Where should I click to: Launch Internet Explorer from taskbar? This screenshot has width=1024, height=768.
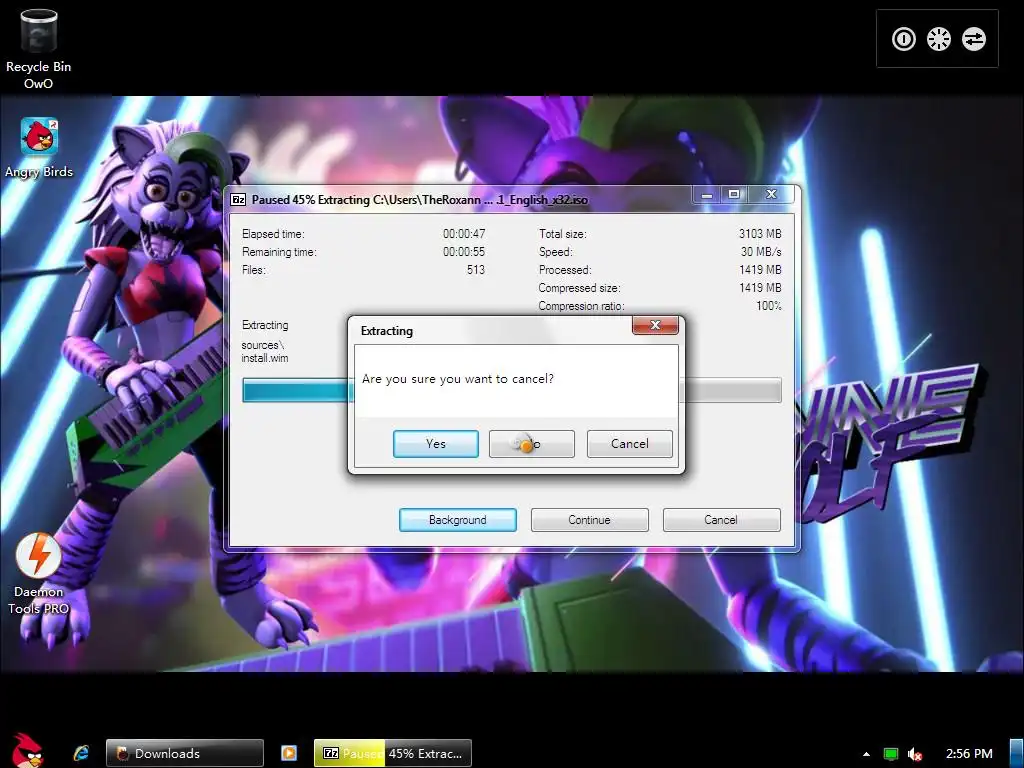click(81, 753)
